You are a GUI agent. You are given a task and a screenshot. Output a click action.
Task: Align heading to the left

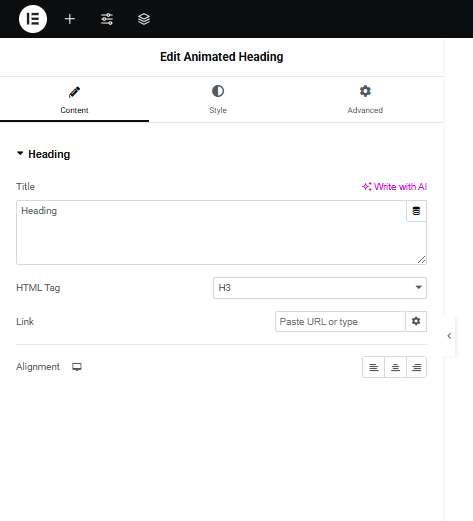[374, 367]
